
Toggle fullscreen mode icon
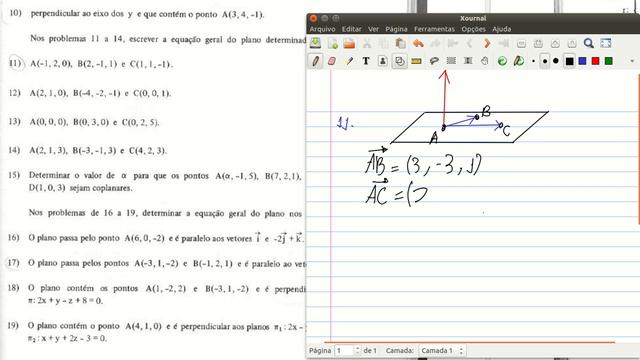pyautogui.click(x=606, y=43)
